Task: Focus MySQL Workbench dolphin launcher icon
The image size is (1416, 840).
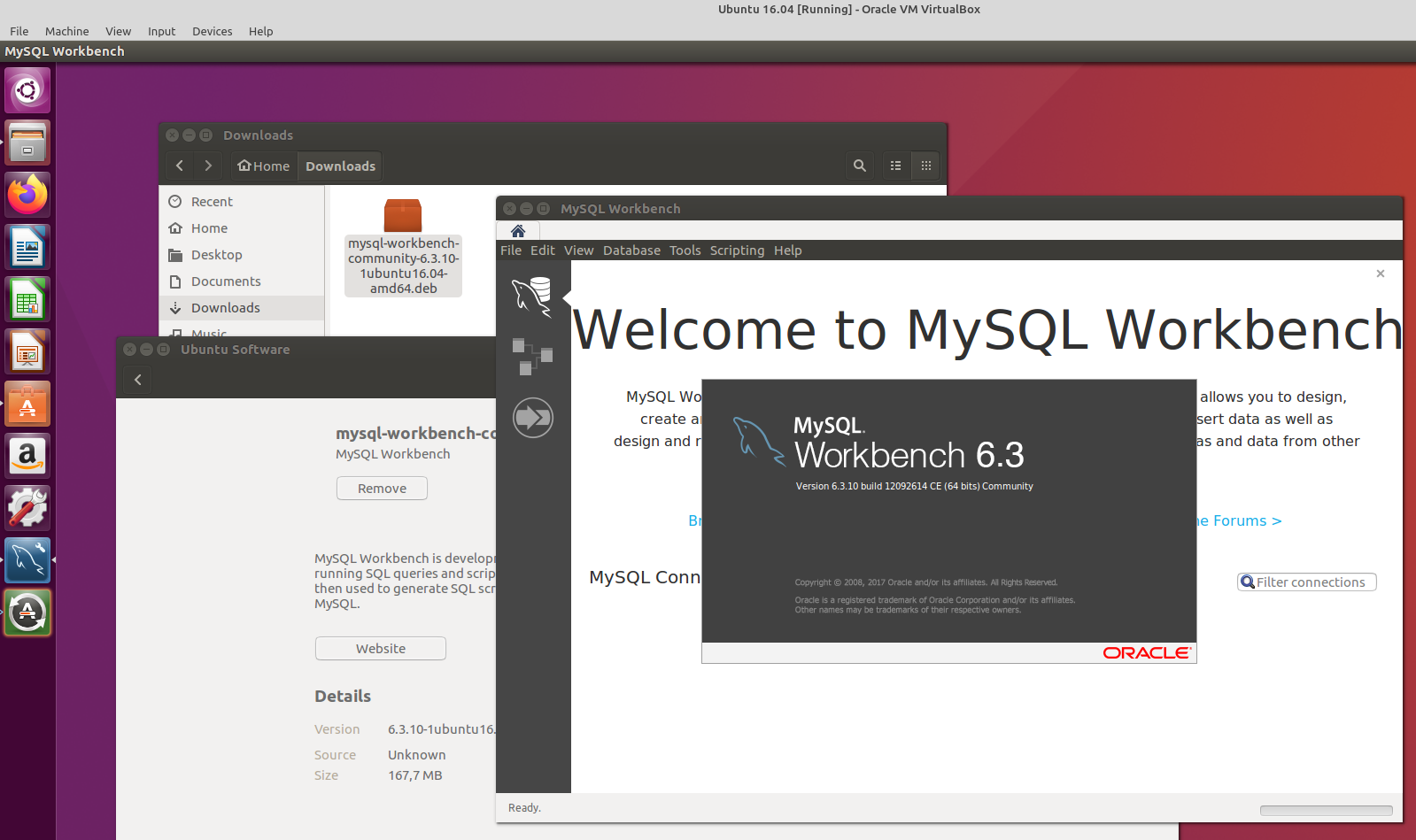Action: 27,560
